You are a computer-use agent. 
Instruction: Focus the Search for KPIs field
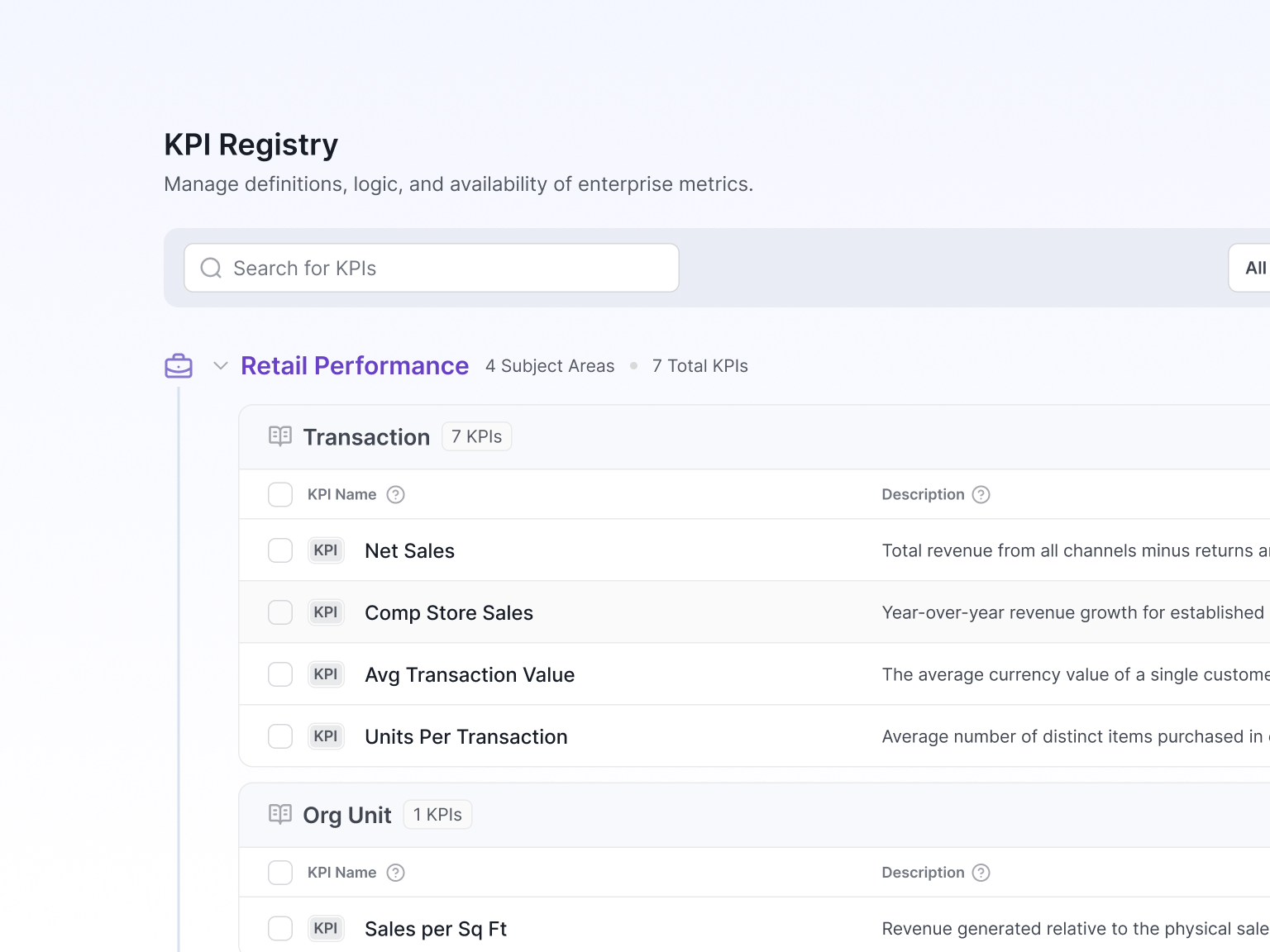click(x=432, y=268)
